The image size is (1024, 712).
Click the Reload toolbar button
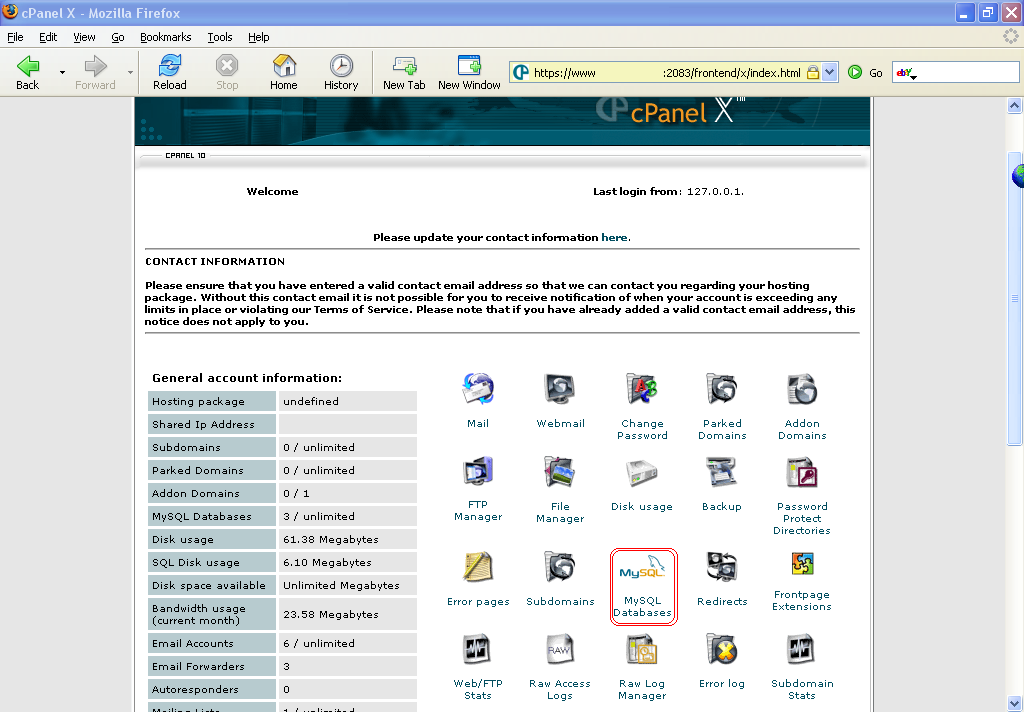coord(170,73)
